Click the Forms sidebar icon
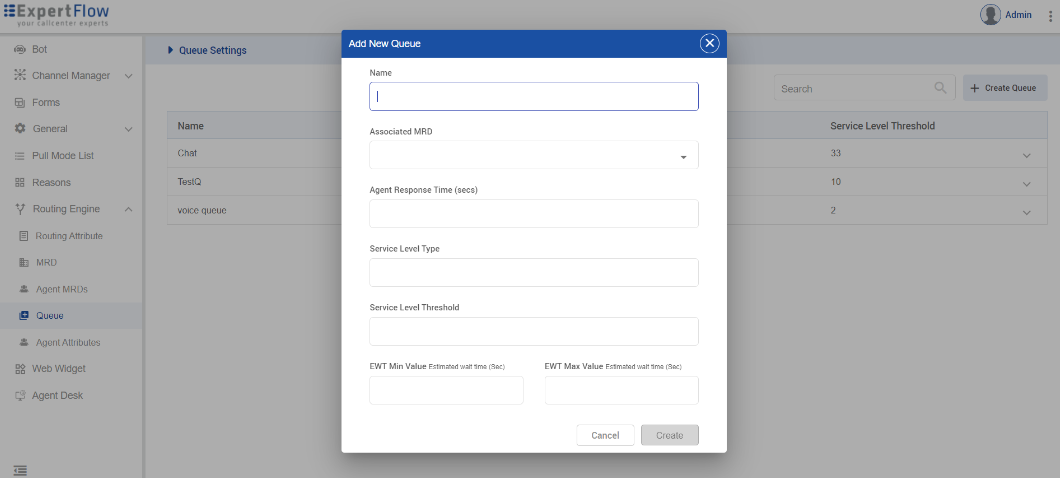 point(20,103)
